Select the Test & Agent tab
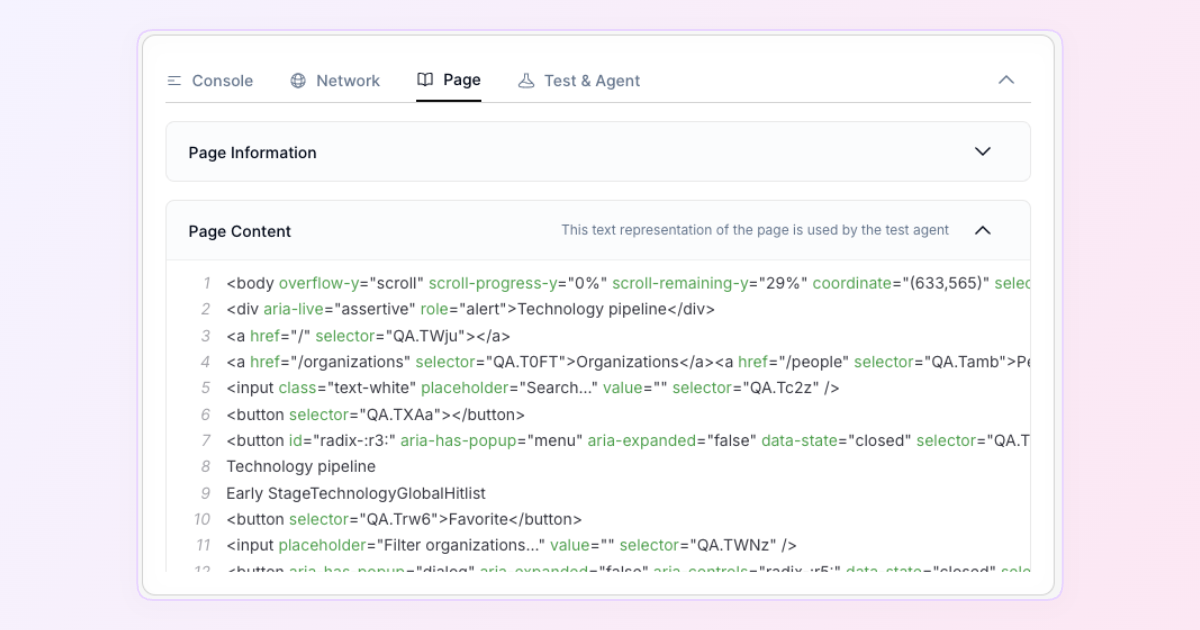This screenshot has height=630, width=1200. point(591,81)
